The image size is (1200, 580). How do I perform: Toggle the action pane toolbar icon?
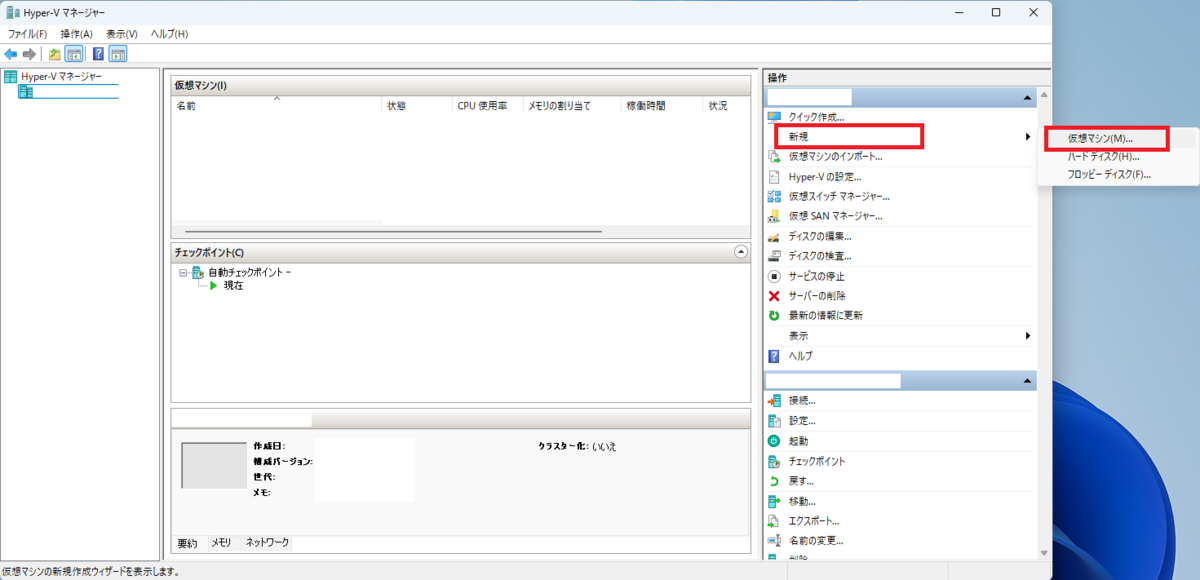[118, 54]
